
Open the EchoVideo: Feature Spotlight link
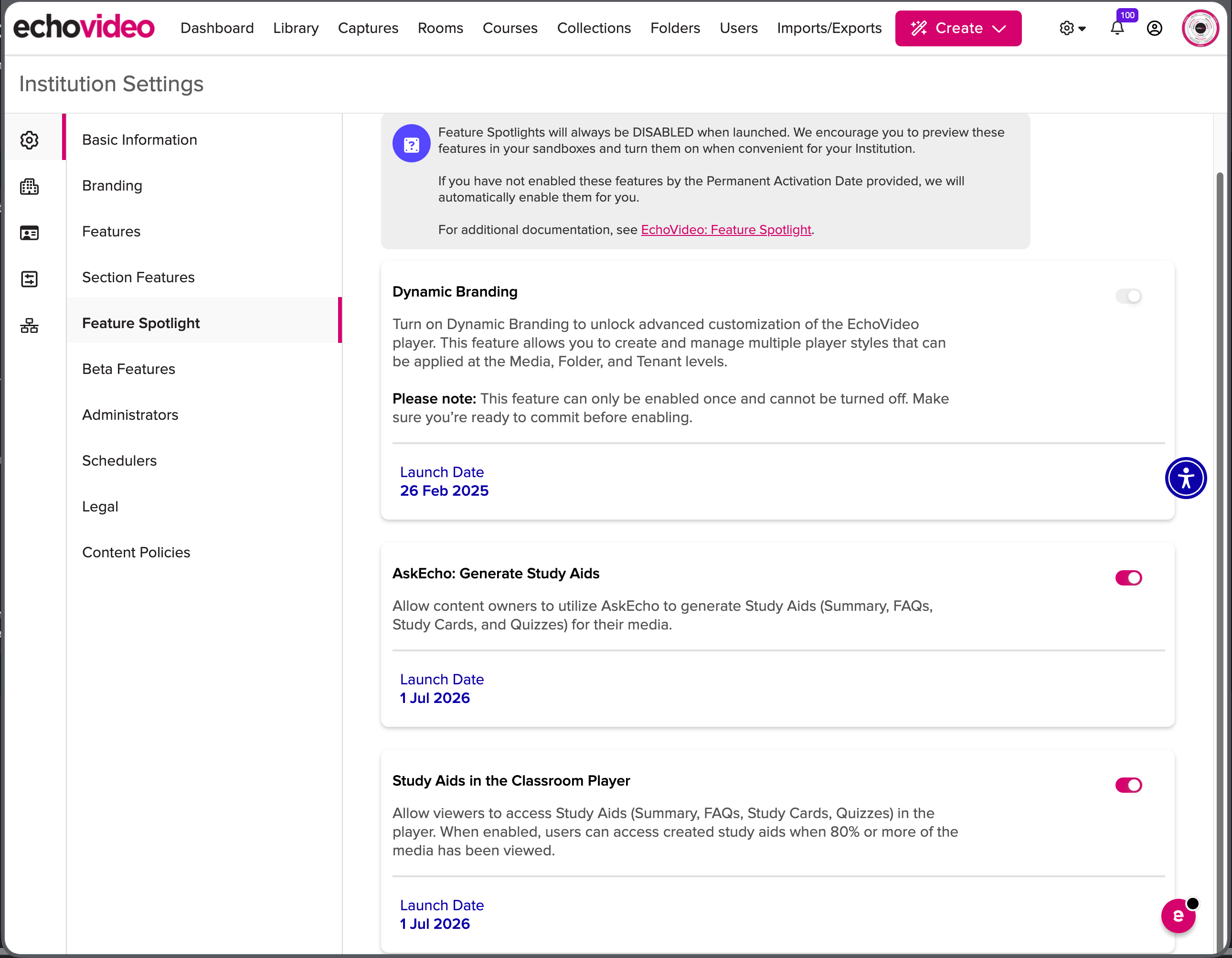[726, 230]
